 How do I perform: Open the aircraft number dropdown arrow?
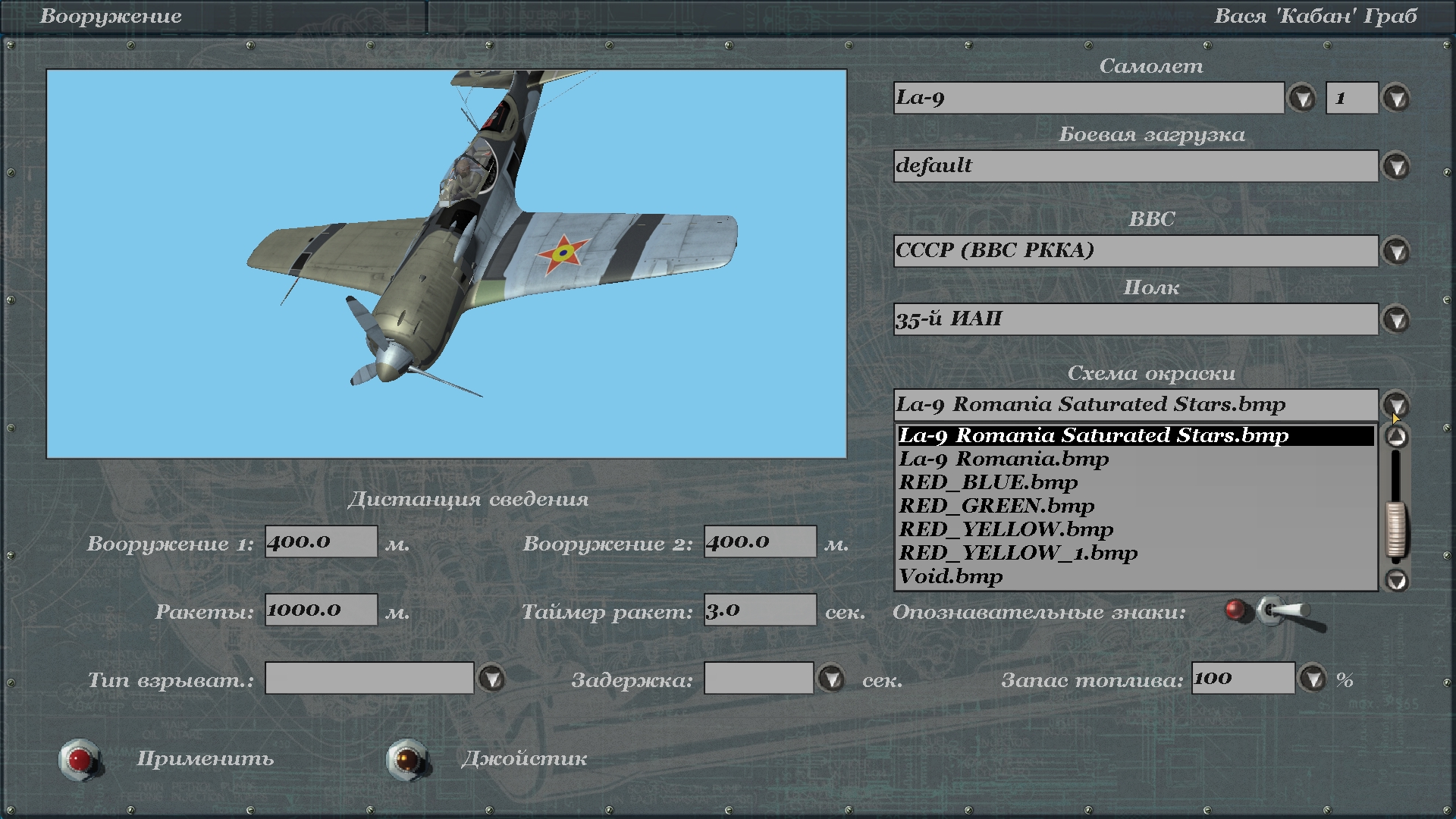click(x=1396, y=98)
